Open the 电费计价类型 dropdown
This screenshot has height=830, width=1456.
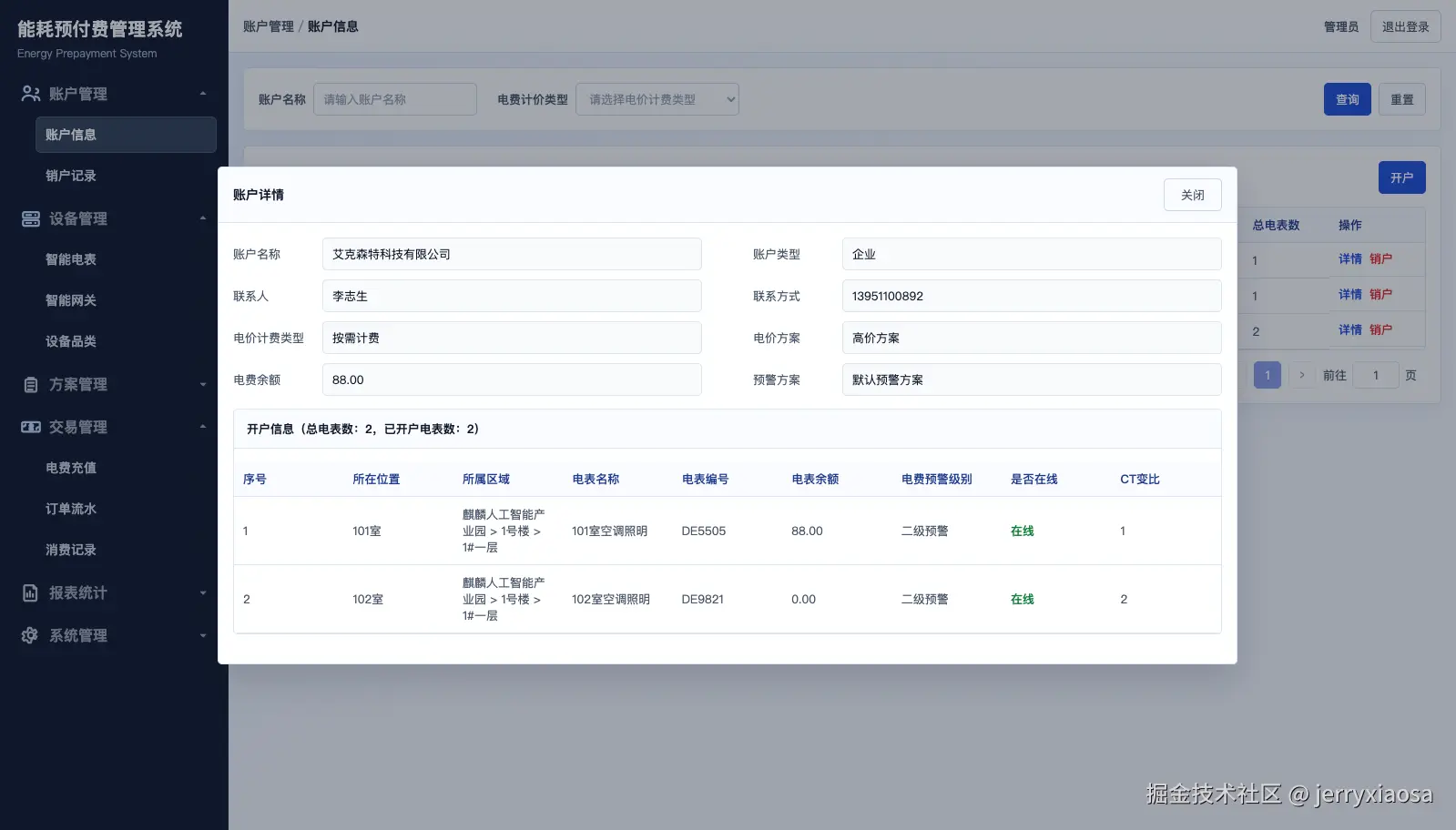657,99
